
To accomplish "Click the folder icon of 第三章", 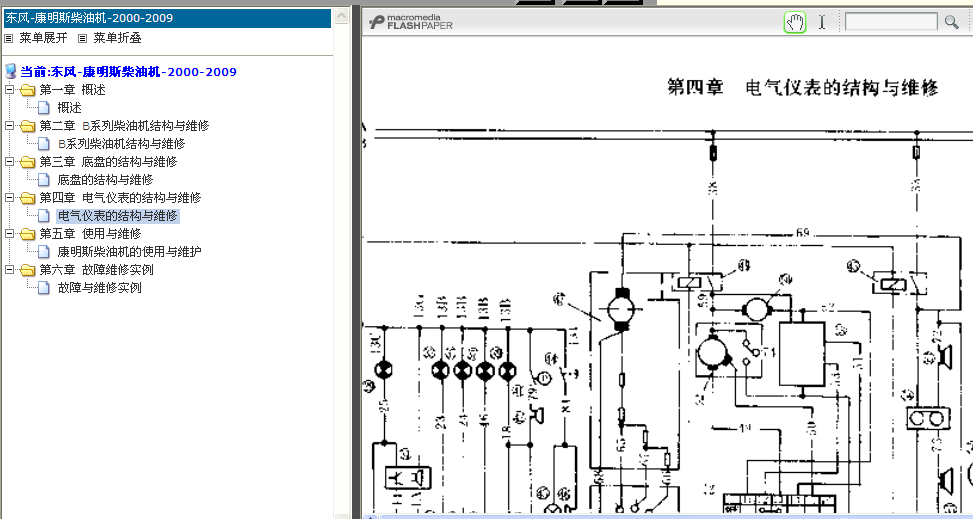I will (x=27, y=163).
